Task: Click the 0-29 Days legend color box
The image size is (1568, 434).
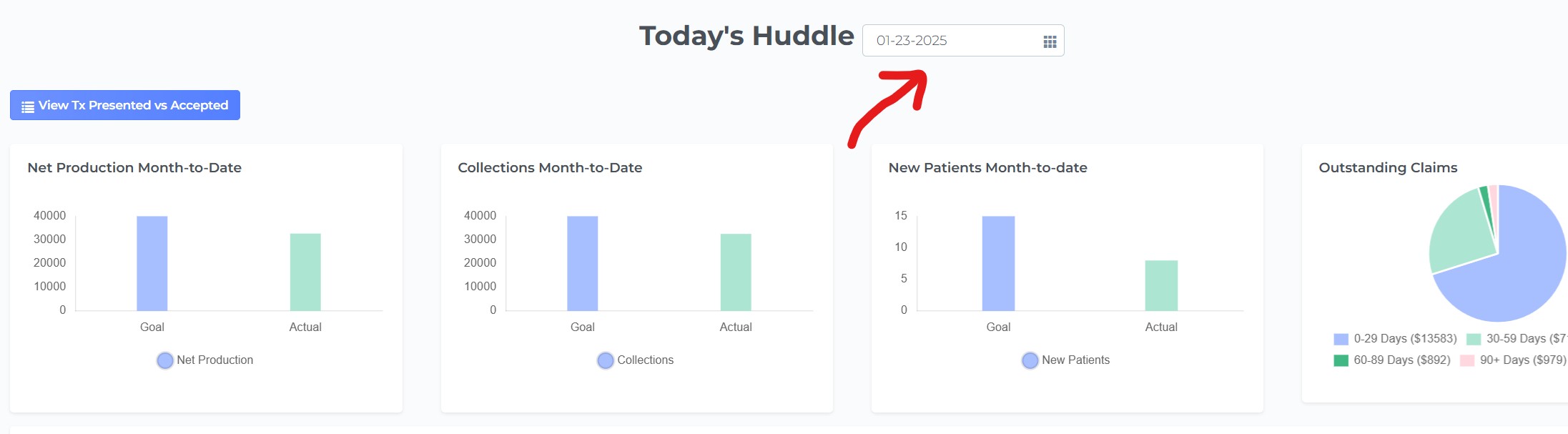Action: pyautogui.click(x=1341, y=339)
